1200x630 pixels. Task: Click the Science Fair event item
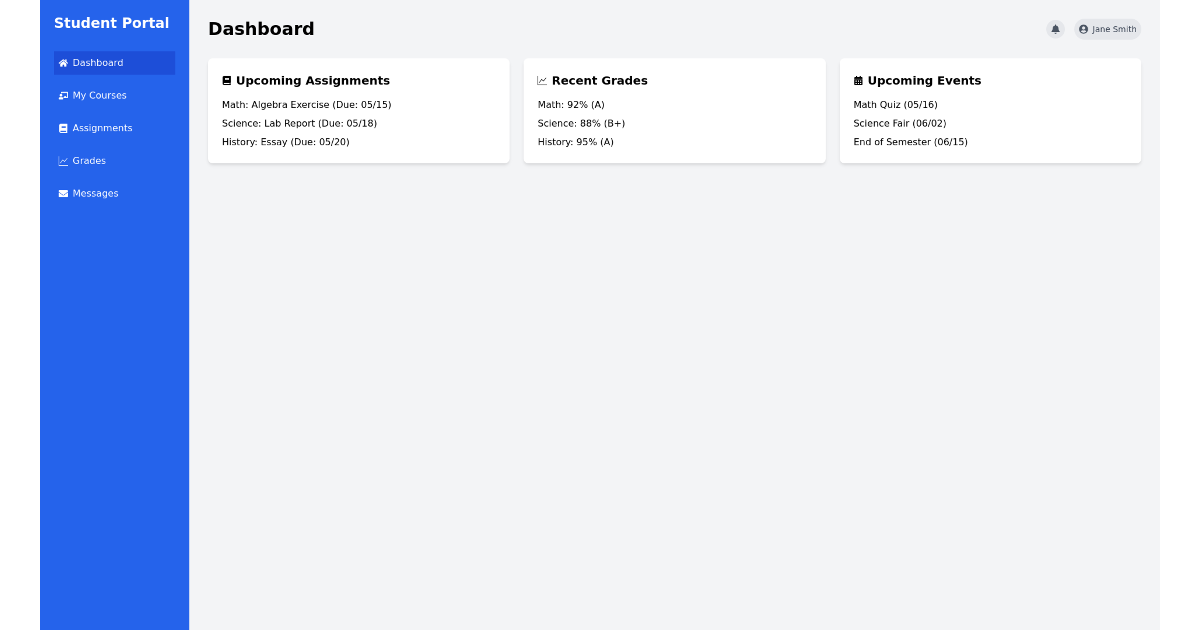click(899, 123)
